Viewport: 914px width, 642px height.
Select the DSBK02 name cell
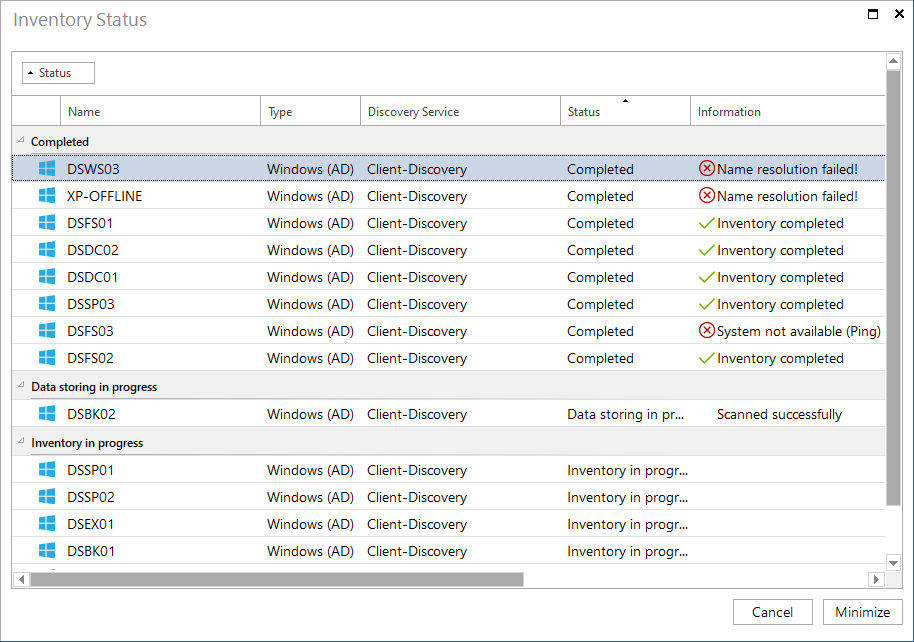pos(91,414)
